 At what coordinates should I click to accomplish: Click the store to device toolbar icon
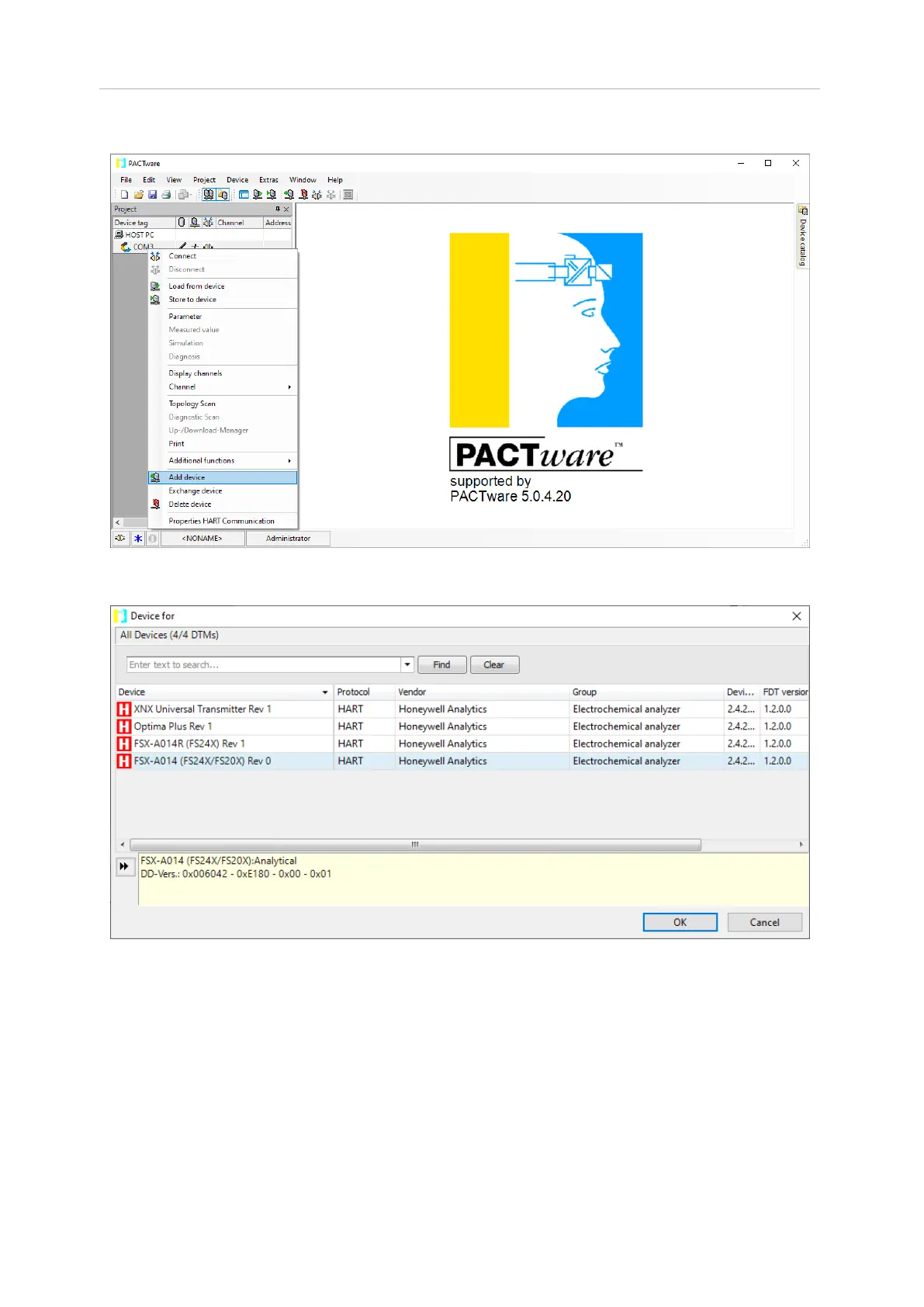(271, 194)
